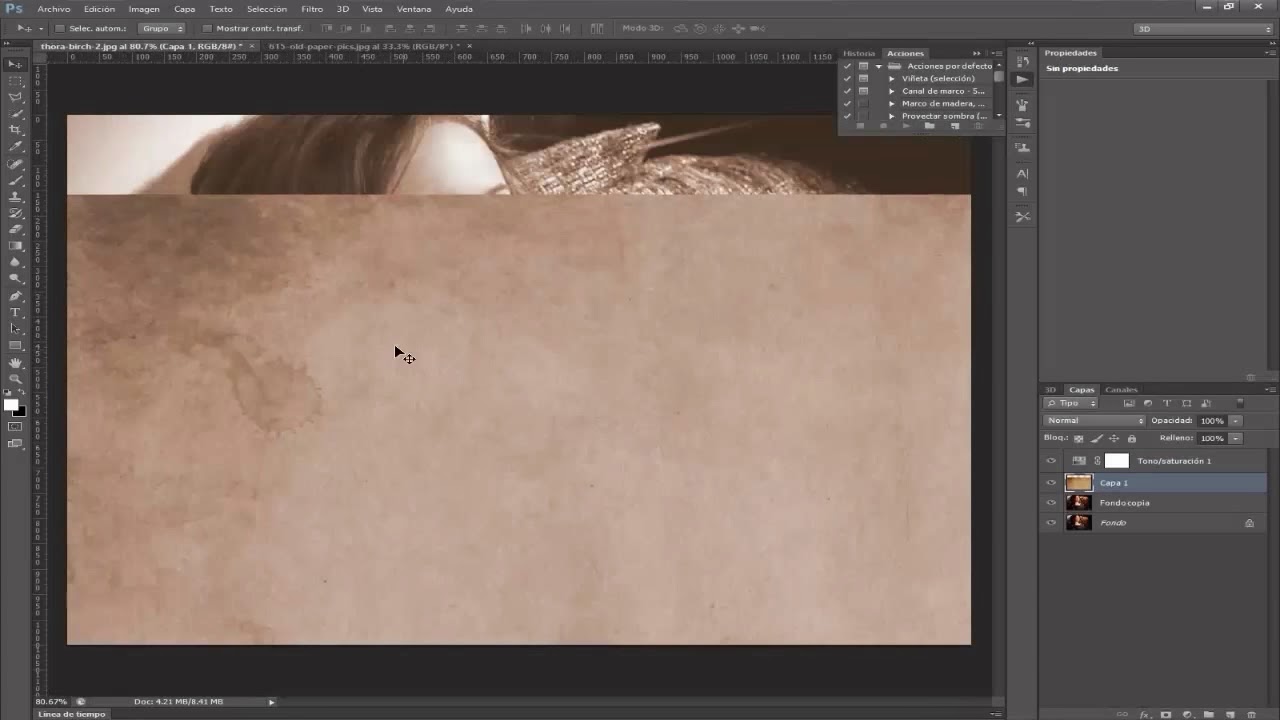Screen dimensions: 1280x720
Task: Expand the Viñeta (selección) action
Action: pyautogui.click(x=892, y=78)
